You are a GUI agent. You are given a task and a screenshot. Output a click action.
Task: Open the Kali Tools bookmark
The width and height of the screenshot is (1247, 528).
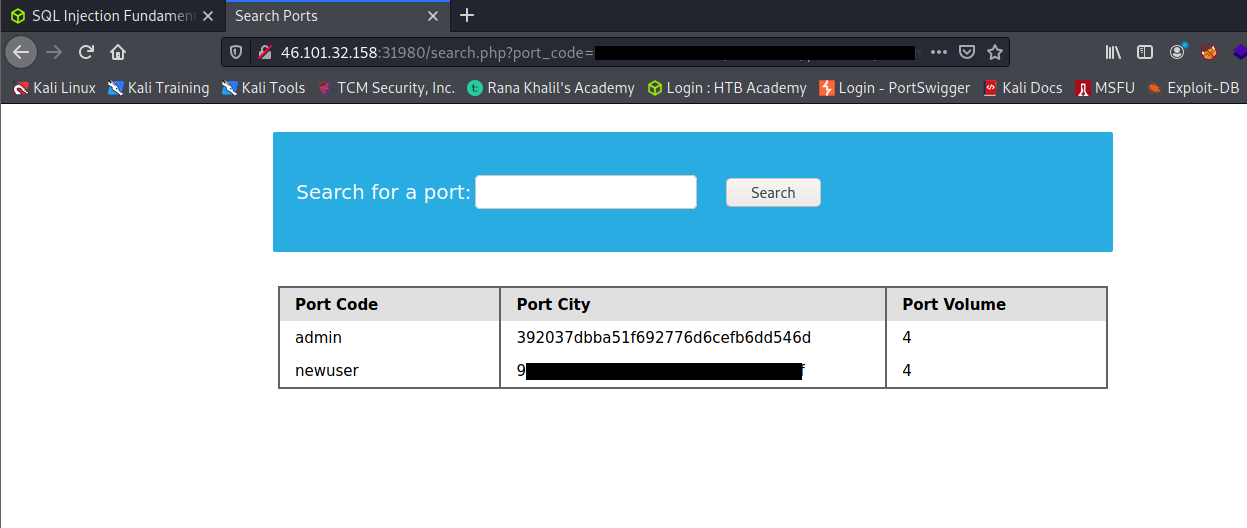(263, 88)
